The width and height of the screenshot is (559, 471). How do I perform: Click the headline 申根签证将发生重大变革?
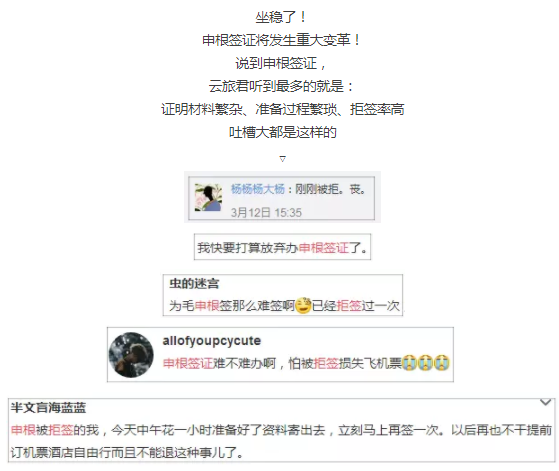click(x=282, y=40)
